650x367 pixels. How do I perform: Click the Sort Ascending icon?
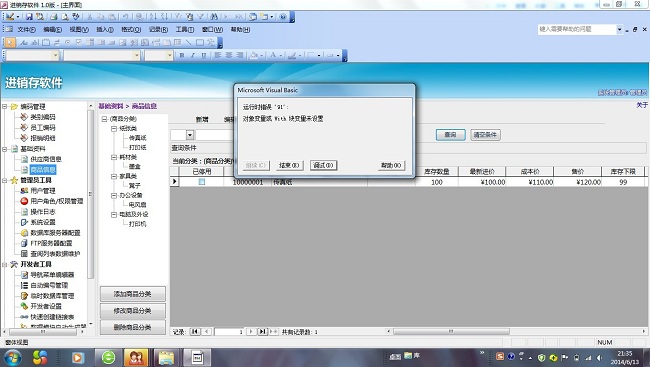[x=153, y=17]
